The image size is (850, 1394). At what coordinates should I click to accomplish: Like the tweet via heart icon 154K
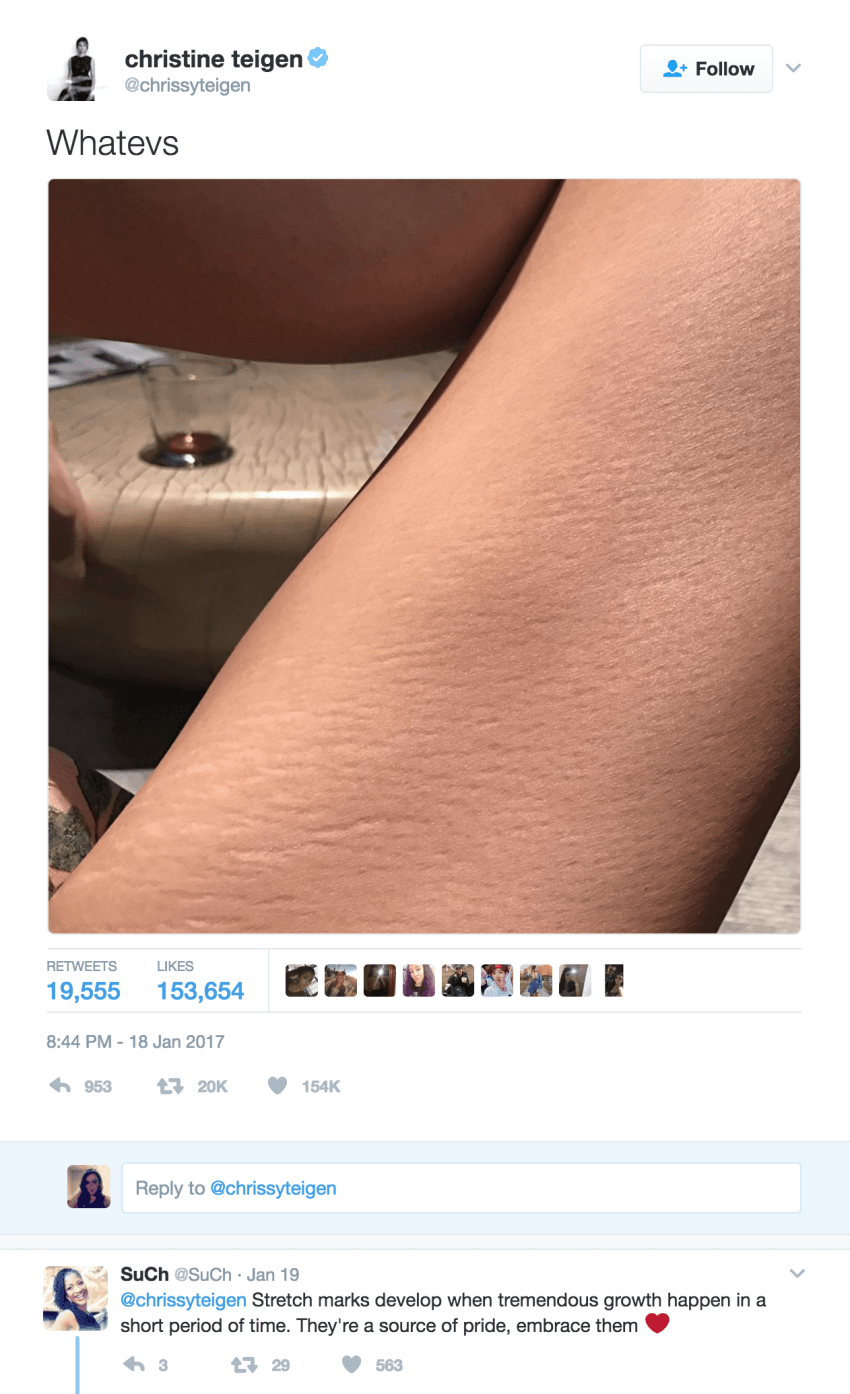tap(278, 1086)
